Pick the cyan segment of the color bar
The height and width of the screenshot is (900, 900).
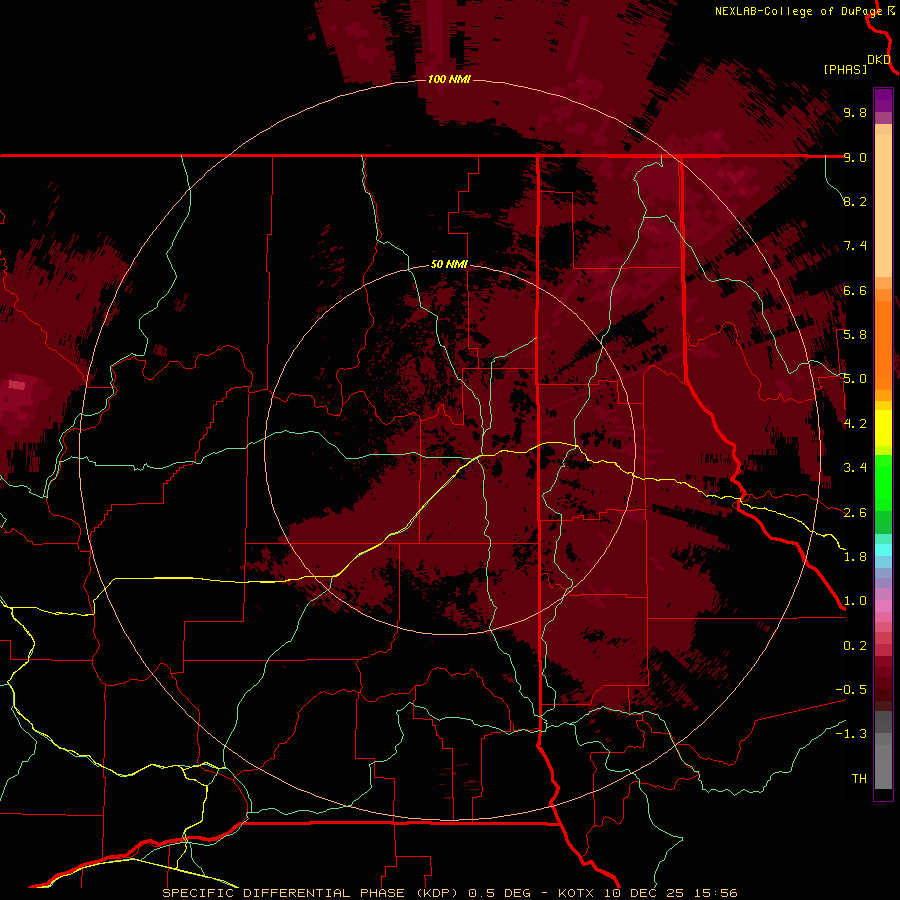[883, 550]
